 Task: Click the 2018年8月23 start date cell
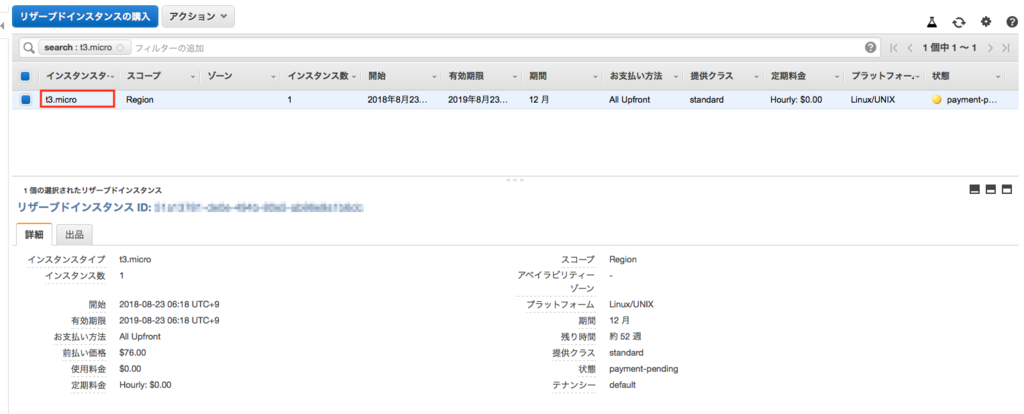[x=398, y=100]
